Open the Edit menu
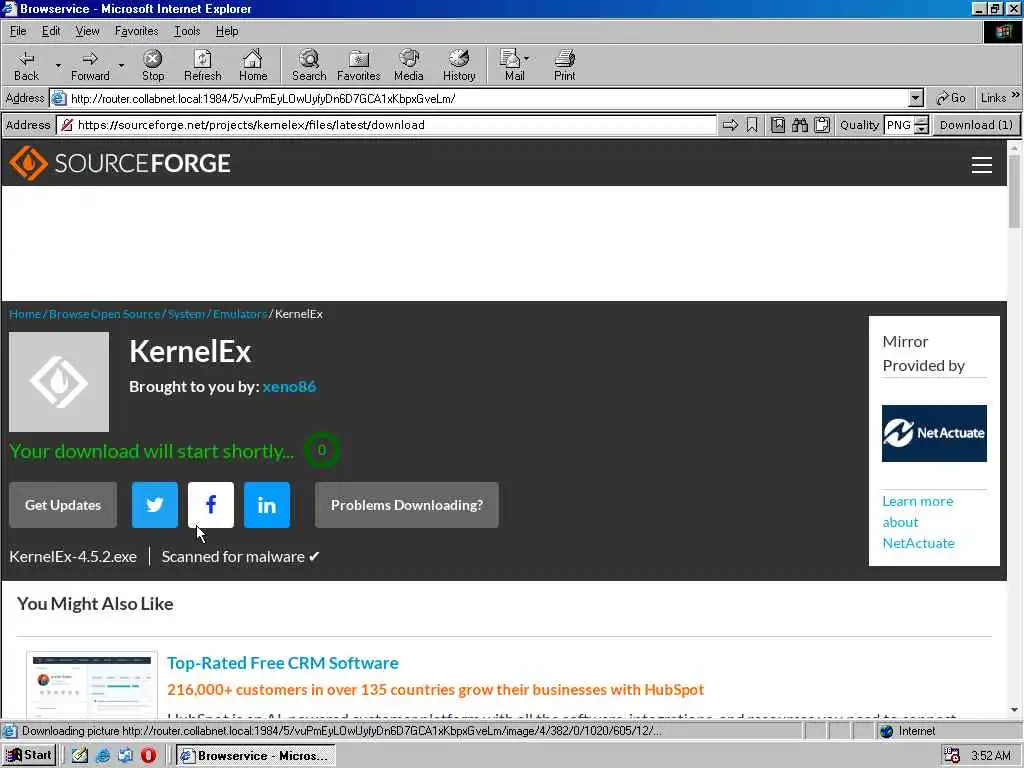 tap(51, 31)
